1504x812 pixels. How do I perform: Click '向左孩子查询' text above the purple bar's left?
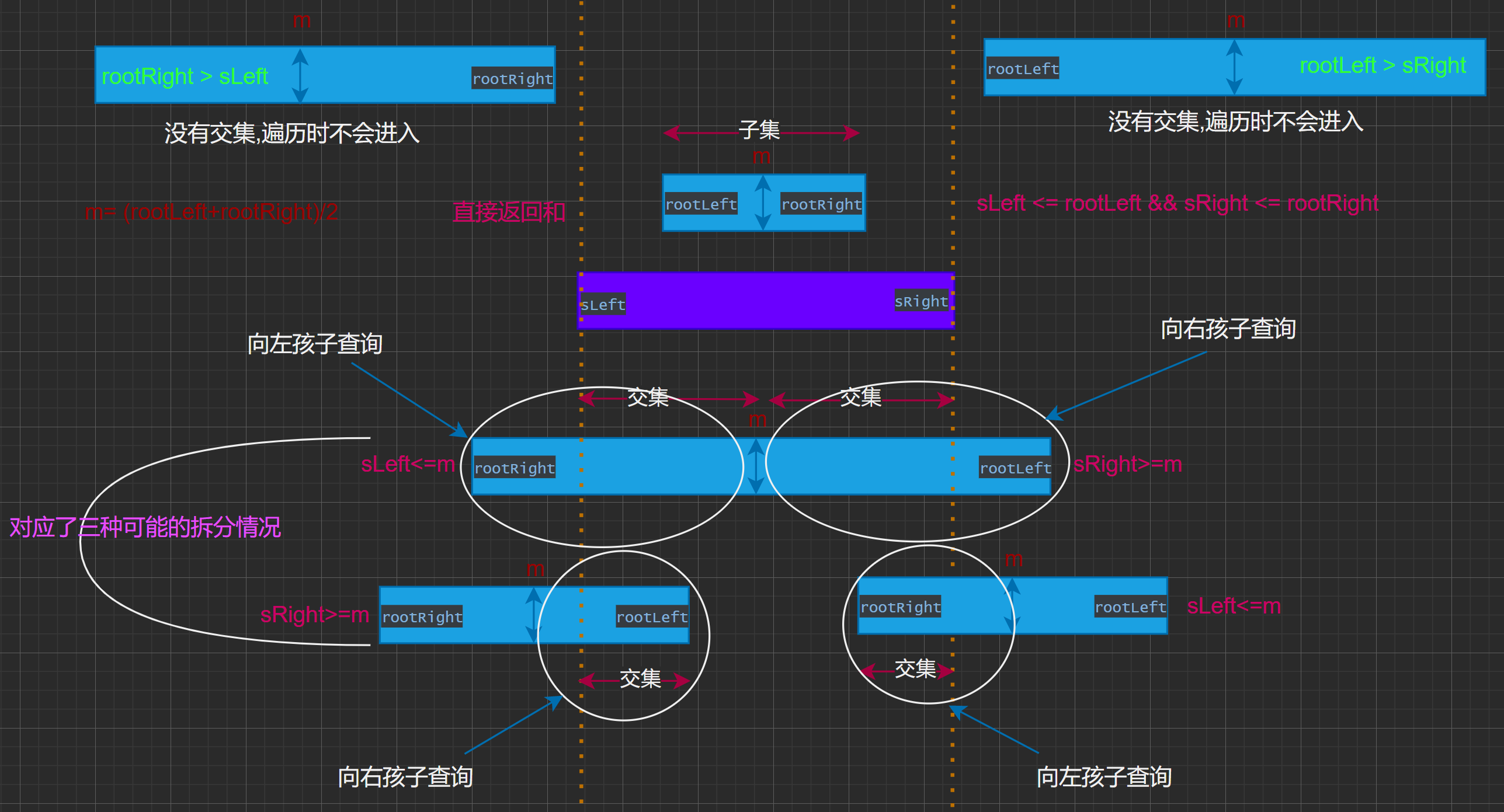[x=315, y=344]
